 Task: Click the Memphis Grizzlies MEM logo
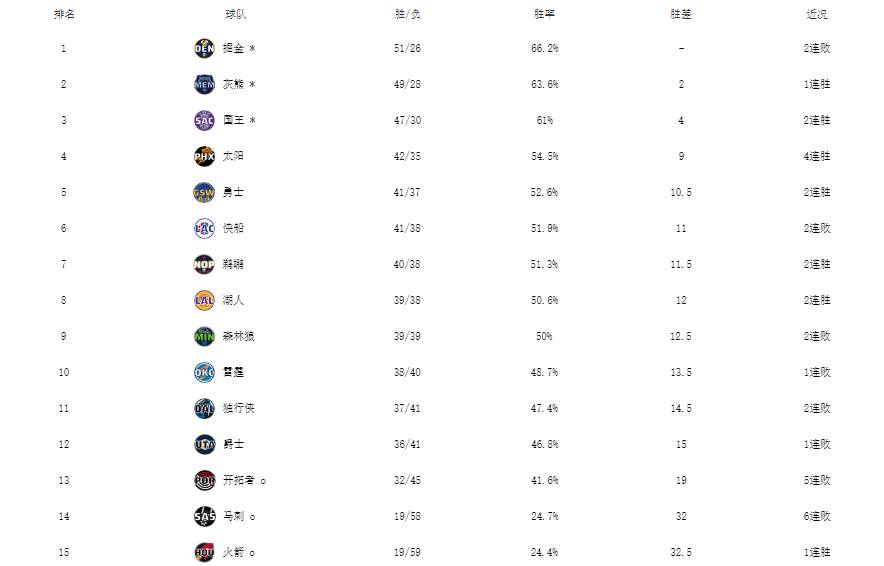[204, 85]
